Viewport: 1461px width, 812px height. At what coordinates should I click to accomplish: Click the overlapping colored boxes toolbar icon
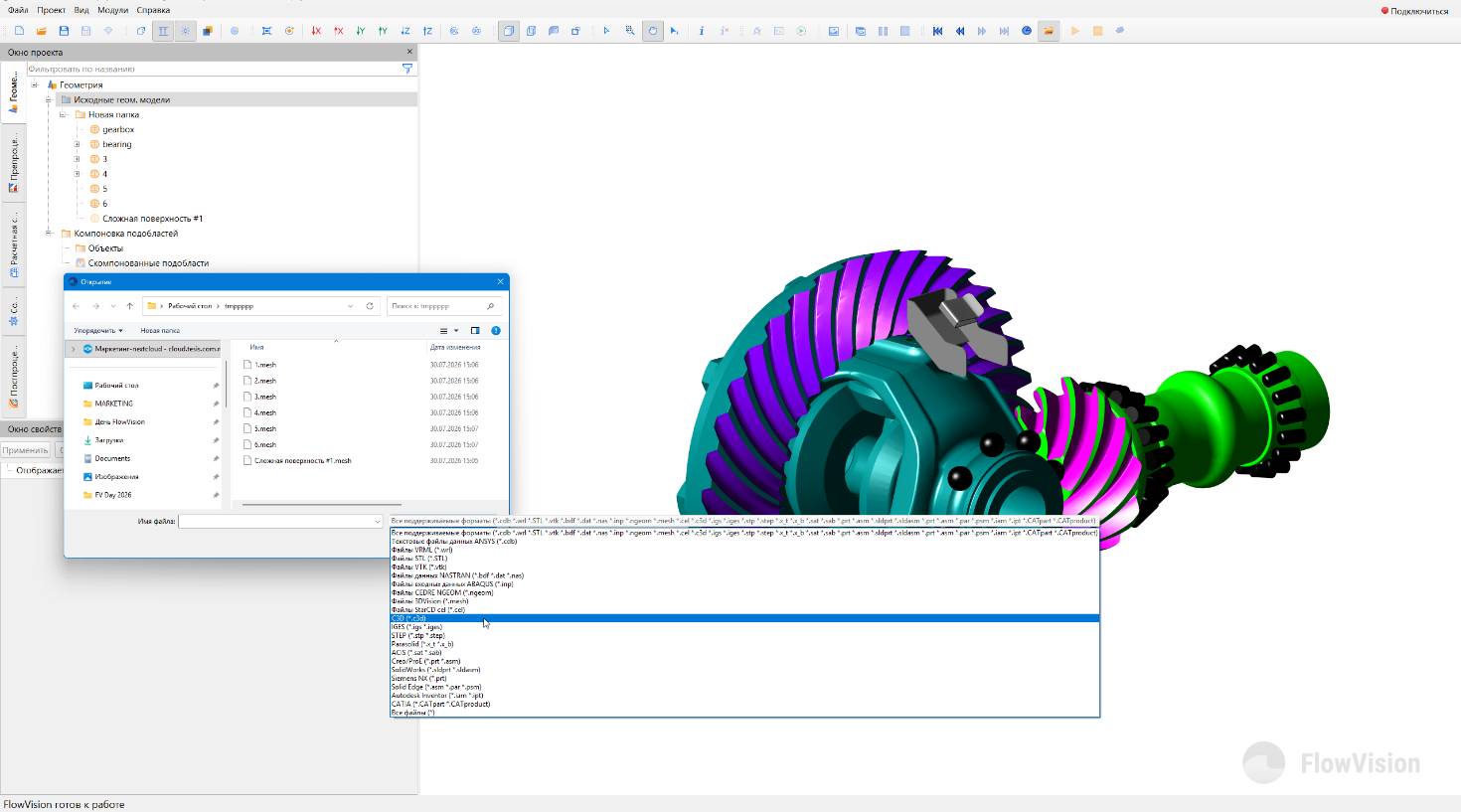(x=208, y=31)
